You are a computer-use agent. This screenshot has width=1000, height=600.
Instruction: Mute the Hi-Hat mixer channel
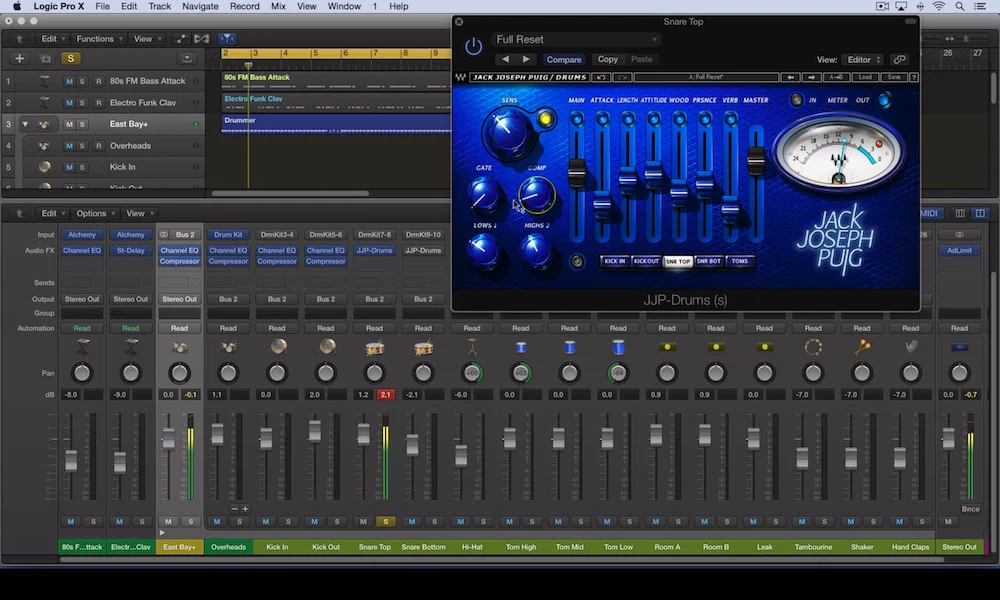click(460, 522)
